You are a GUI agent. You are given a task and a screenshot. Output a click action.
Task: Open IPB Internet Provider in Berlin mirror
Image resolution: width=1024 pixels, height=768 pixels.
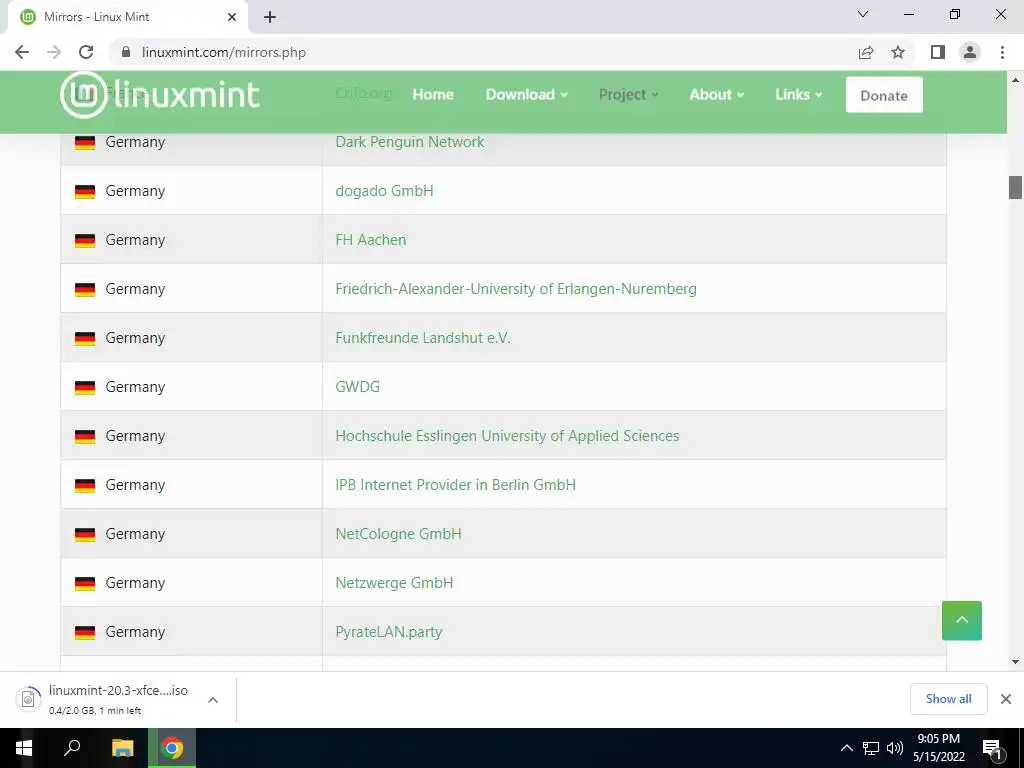pyautogui.click(x=455, y=485)
